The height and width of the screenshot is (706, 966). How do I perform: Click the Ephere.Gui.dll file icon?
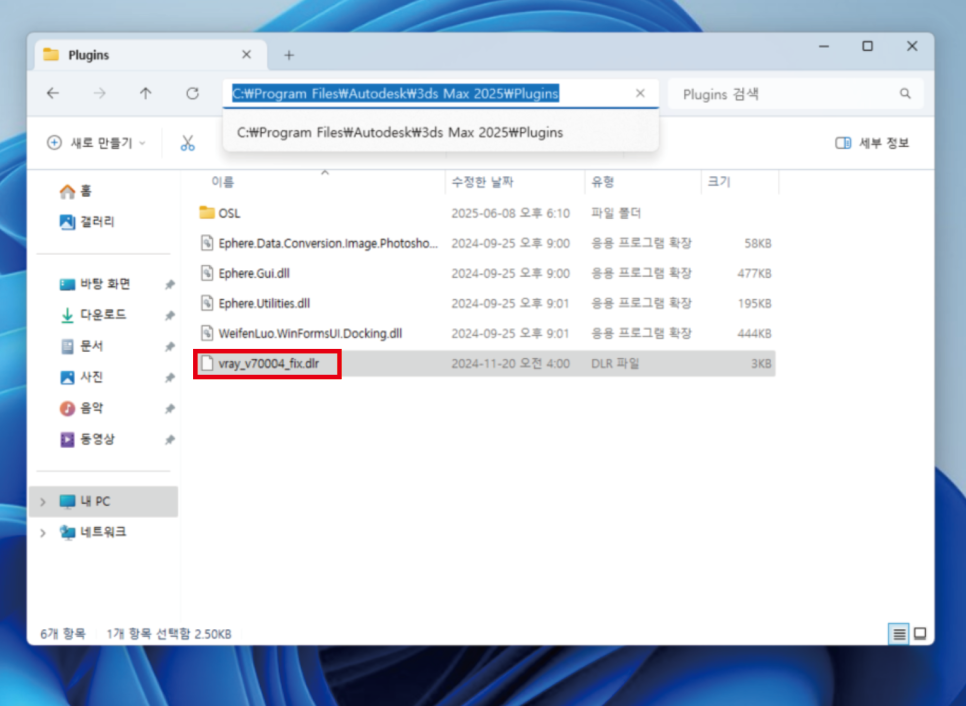point(207,273)
